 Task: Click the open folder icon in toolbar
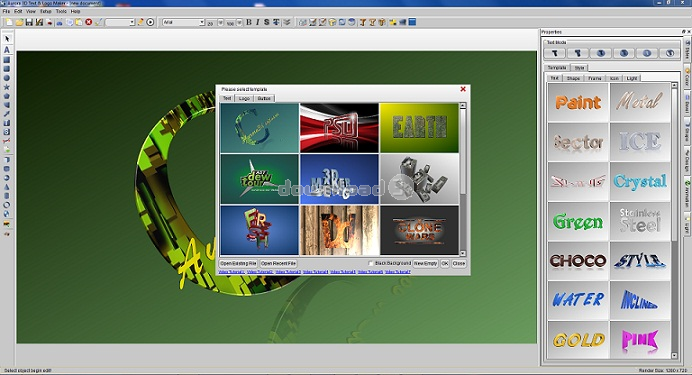(19, 22)
